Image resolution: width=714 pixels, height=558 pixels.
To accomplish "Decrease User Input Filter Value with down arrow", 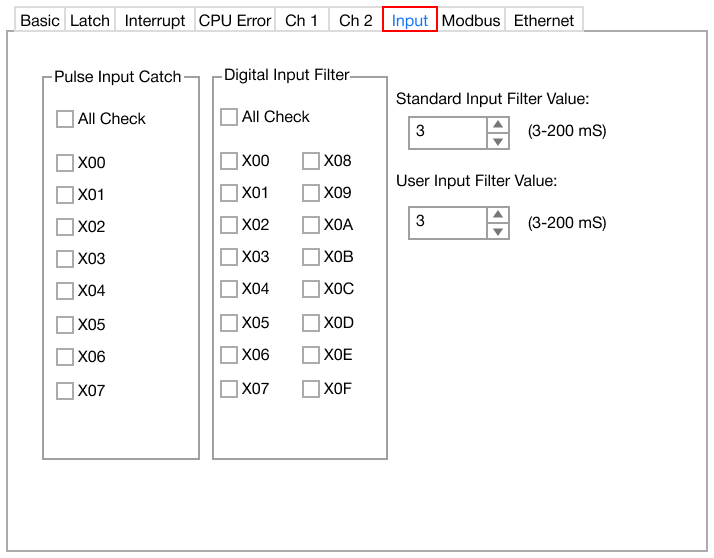I will click(497, 231).
